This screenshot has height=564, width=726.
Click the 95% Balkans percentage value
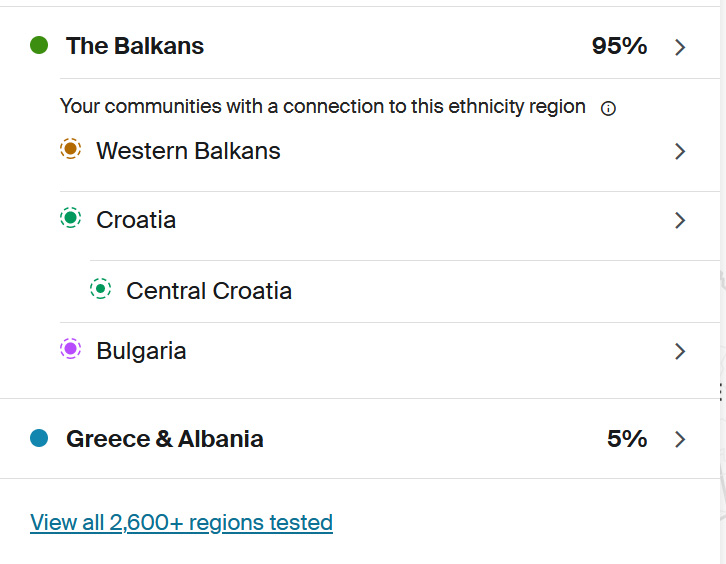click(619, 45)
